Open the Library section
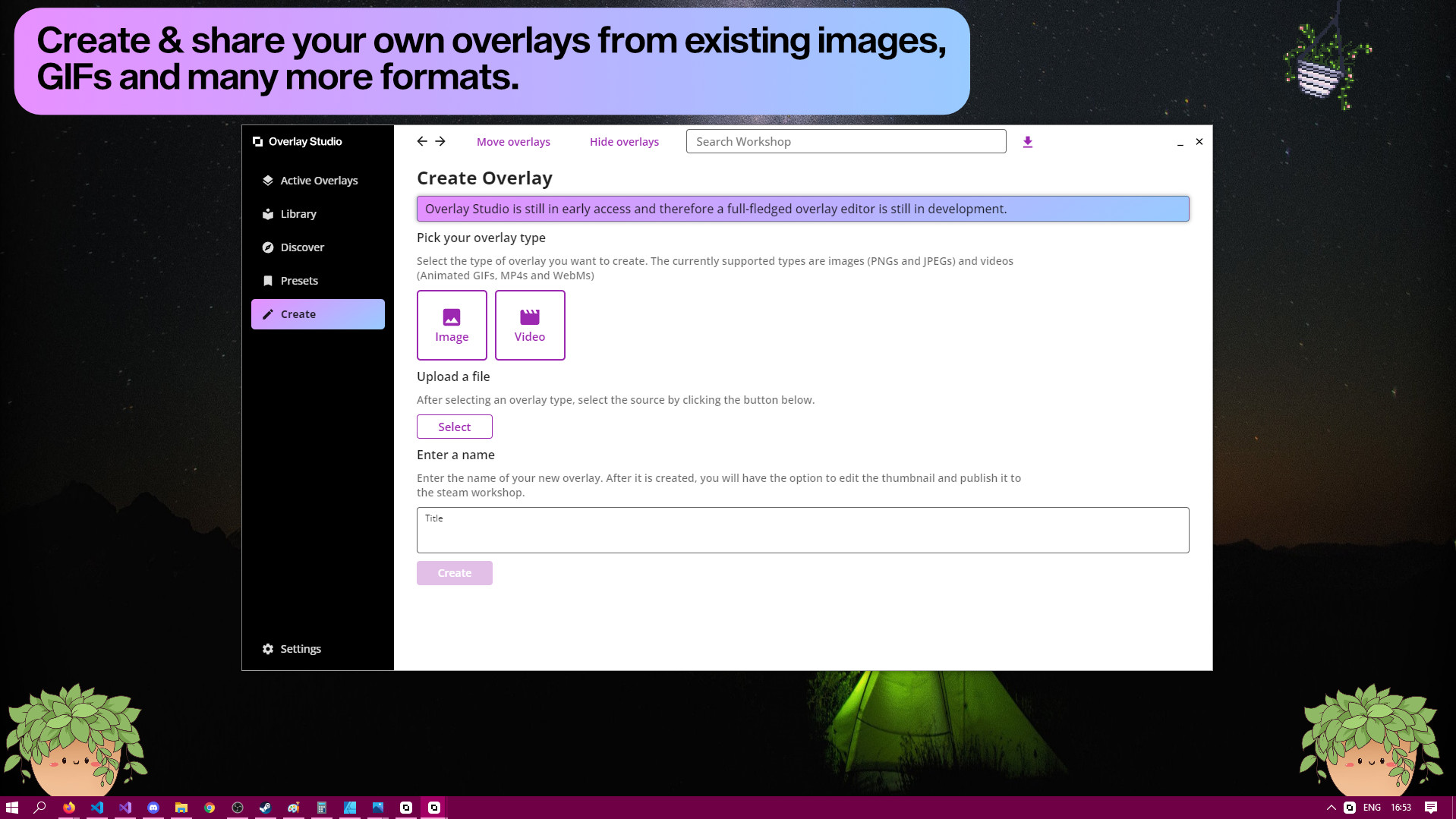This screenshot has height=819, width=1456. click(x=298, y=214)
